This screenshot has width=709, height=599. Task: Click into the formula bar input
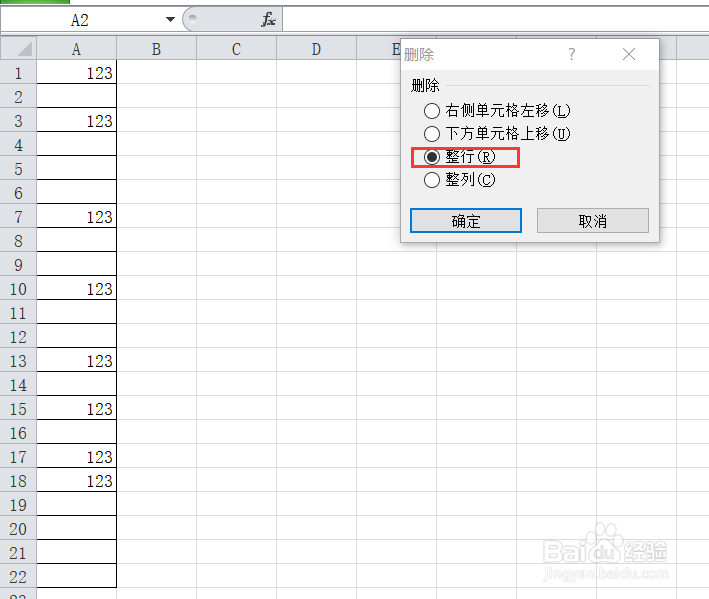pyautogui.click(x=496, y=20)
